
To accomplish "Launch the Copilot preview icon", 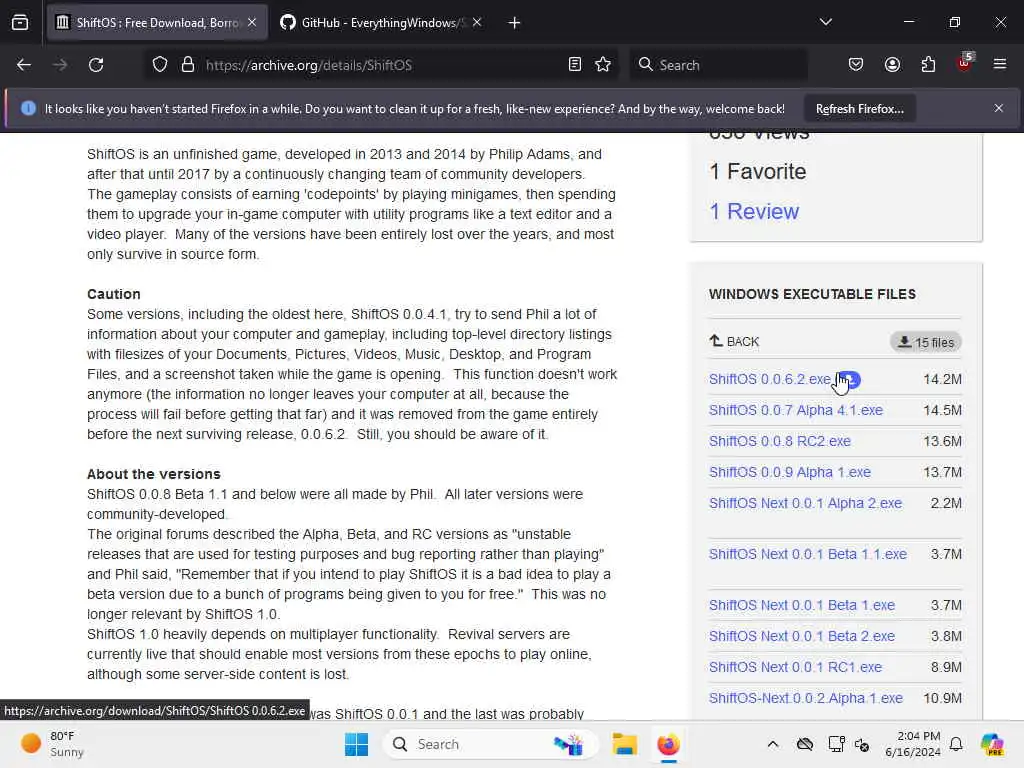I will click(992, 744).
